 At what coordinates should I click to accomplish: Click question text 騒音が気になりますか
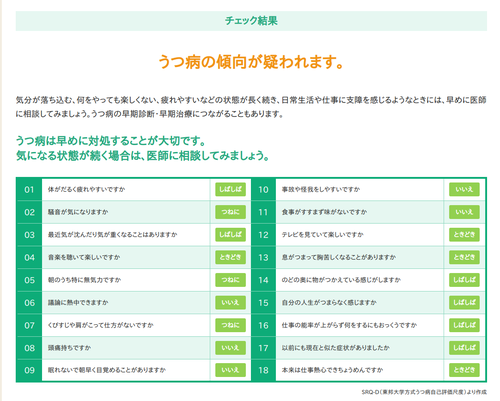point(78,212)
